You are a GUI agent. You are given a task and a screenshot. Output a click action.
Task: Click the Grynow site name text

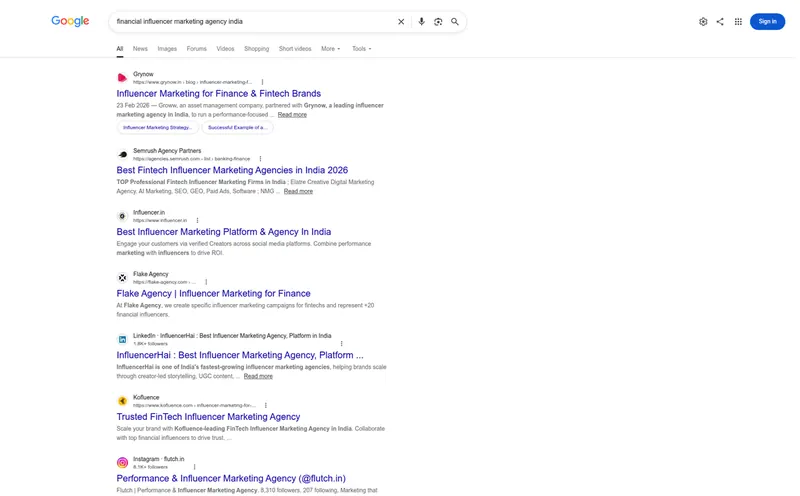tap(143, 74)
